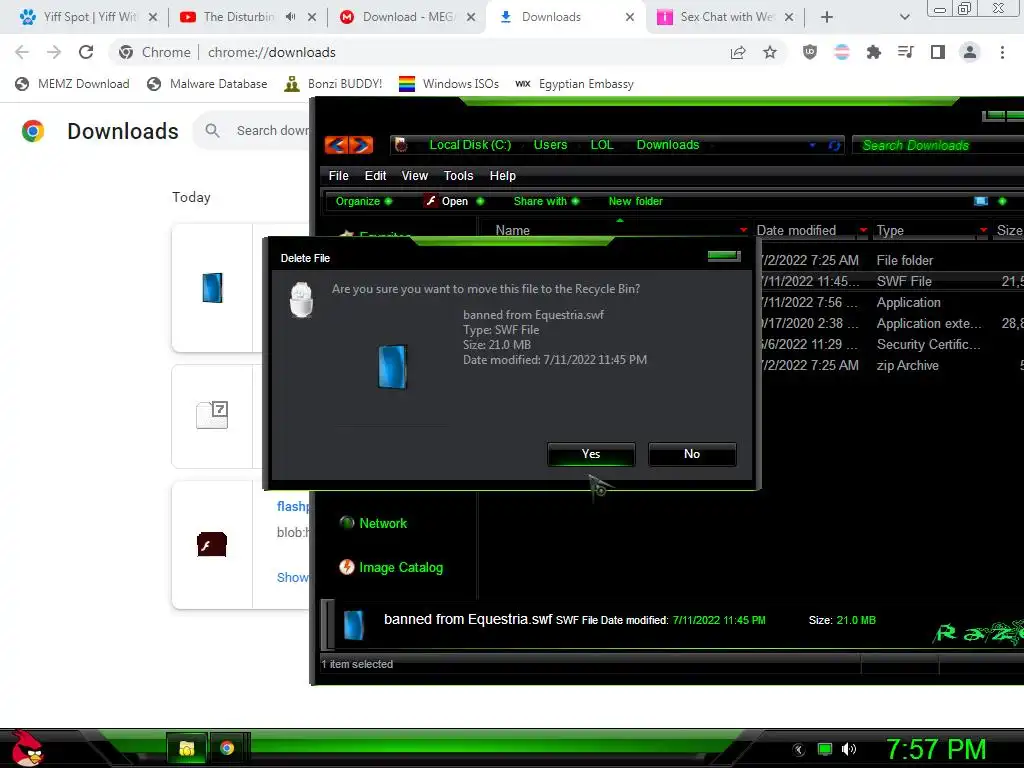Click the Network globe icon
This screenshot has width=1024, height=768.
[347, 523]
